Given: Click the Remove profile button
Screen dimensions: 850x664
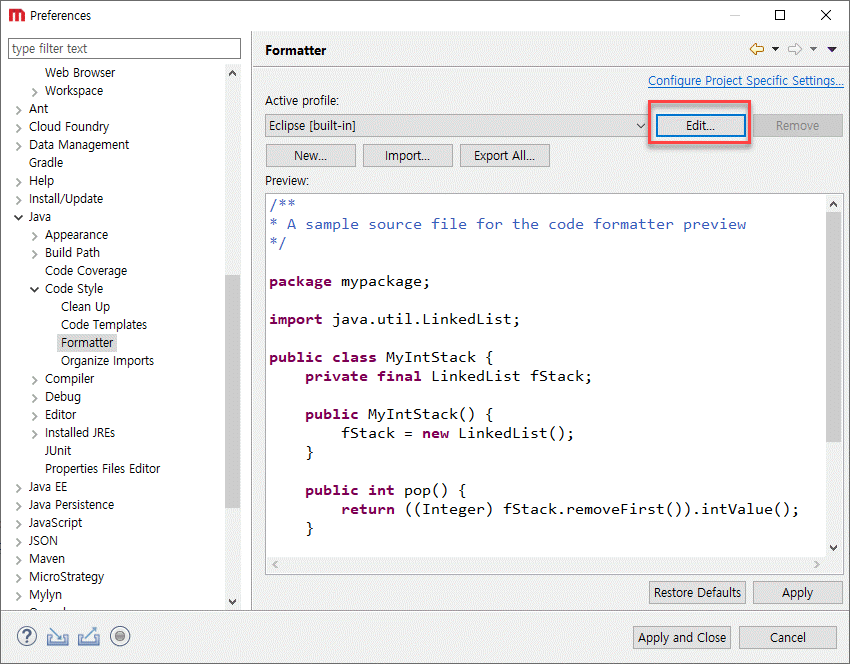Looking at the screenshot, I should (x=797, y=126).
